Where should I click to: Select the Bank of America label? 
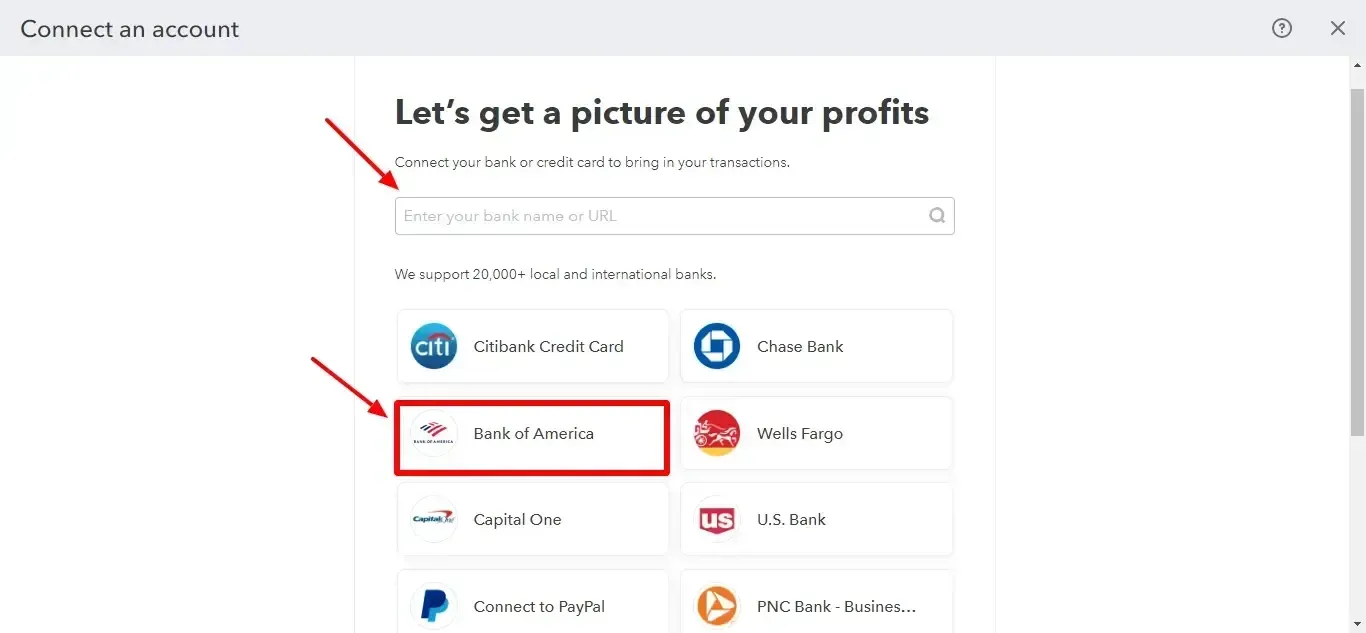coord(534,434)
